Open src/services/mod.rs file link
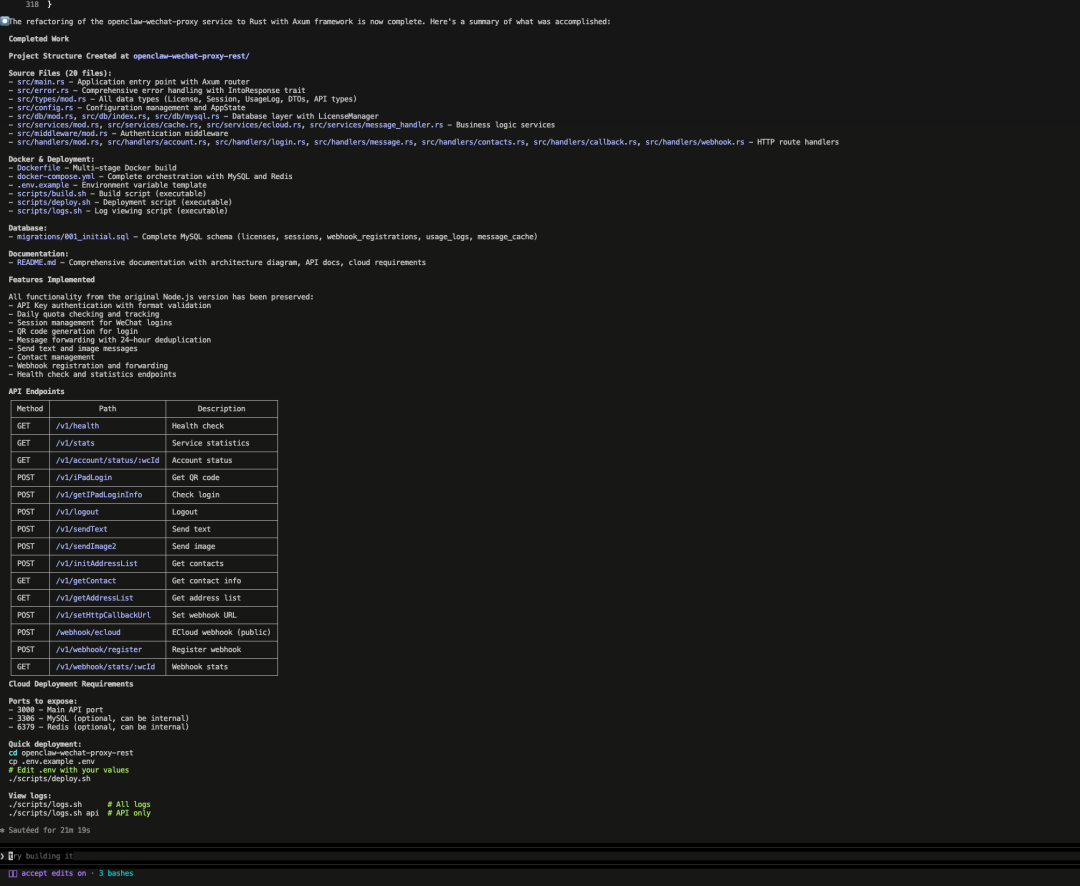Image resolution: width=1080 pixels, height=886 pixels. (x=58, y=125)
